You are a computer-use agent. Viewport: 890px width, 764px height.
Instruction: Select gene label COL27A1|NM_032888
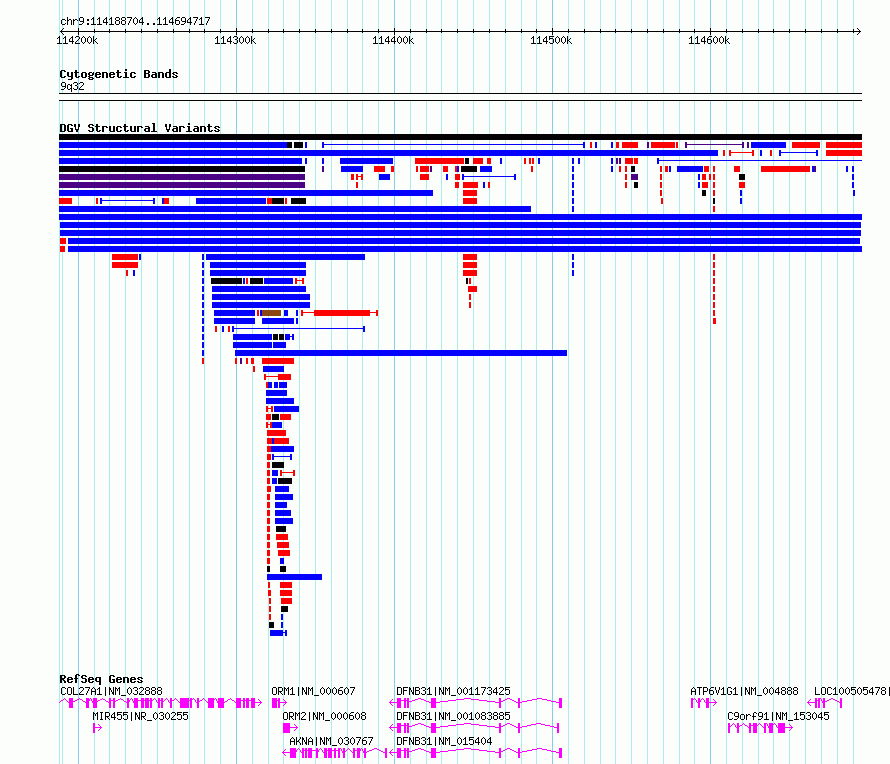pyautogui.click(x=111, y=691)
